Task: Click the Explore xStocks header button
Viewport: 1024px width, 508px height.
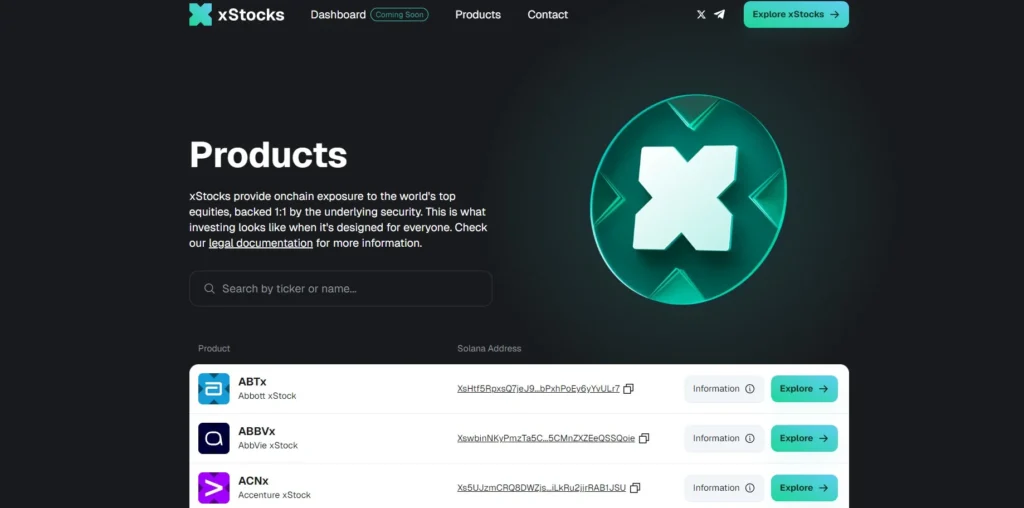Action: [796, 14]
